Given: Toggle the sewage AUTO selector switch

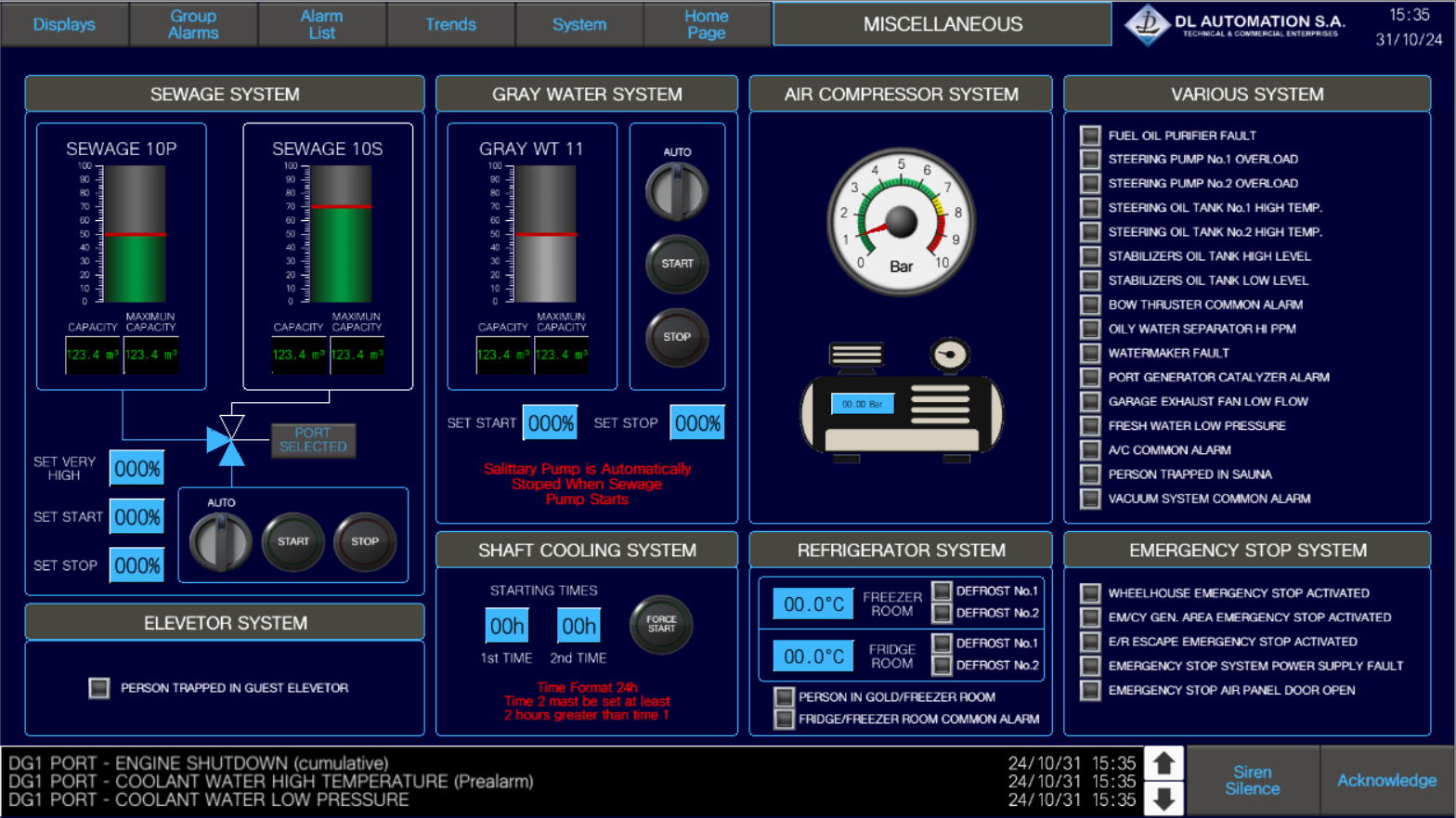Looking at the screenshot, I should [220, 541].
